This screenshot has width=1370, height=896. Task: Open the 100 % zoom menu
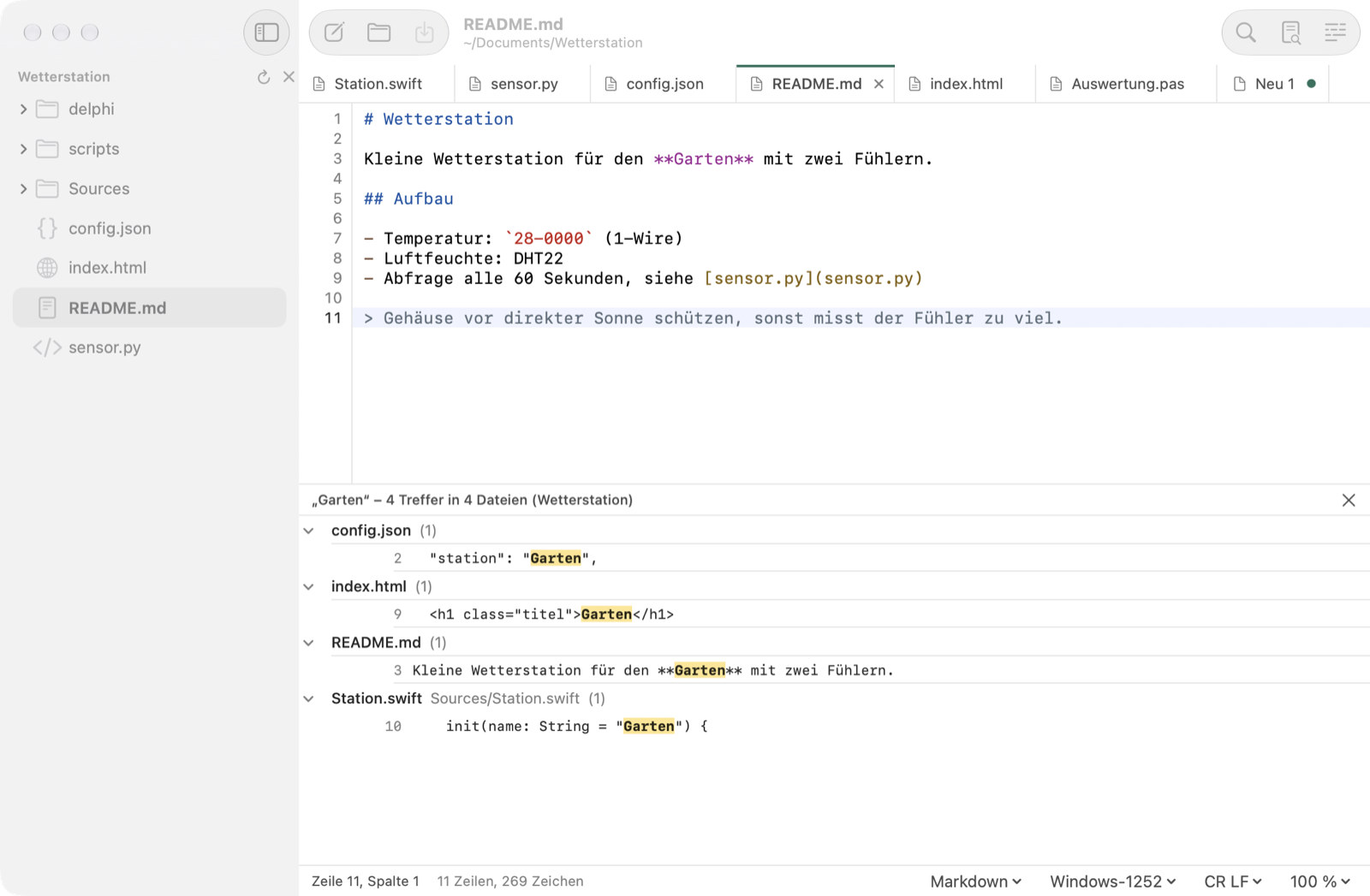[x=1320, y=881]
